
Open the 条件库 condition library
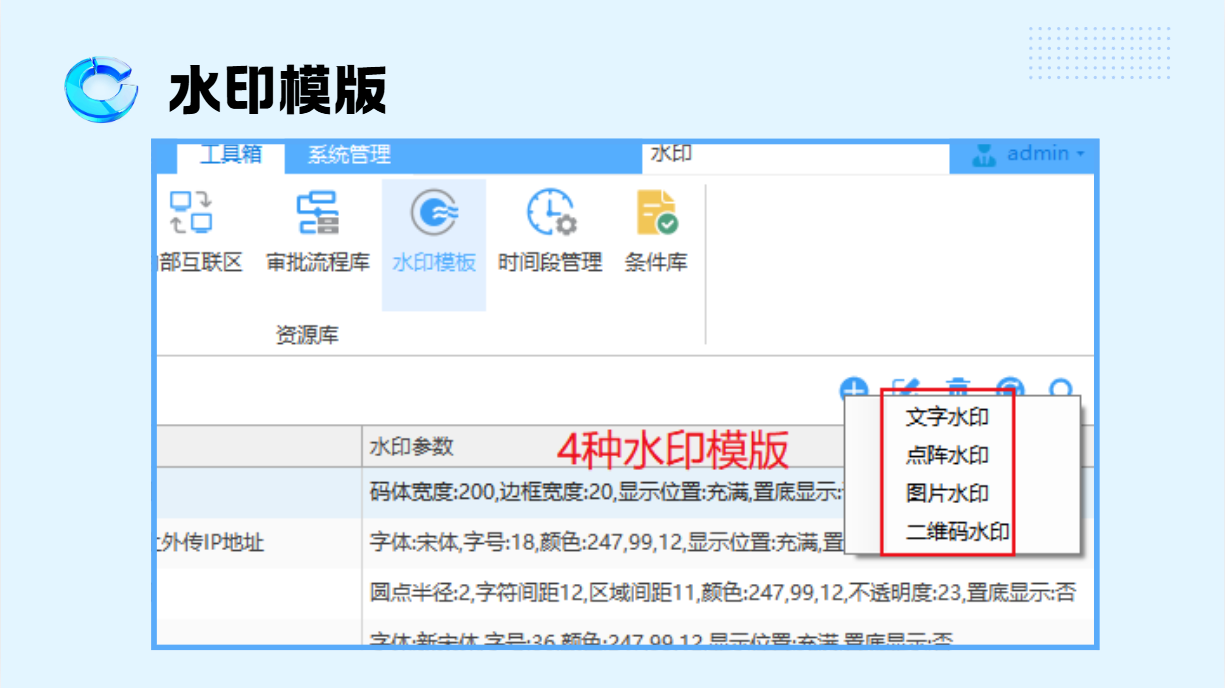[656, 232]
